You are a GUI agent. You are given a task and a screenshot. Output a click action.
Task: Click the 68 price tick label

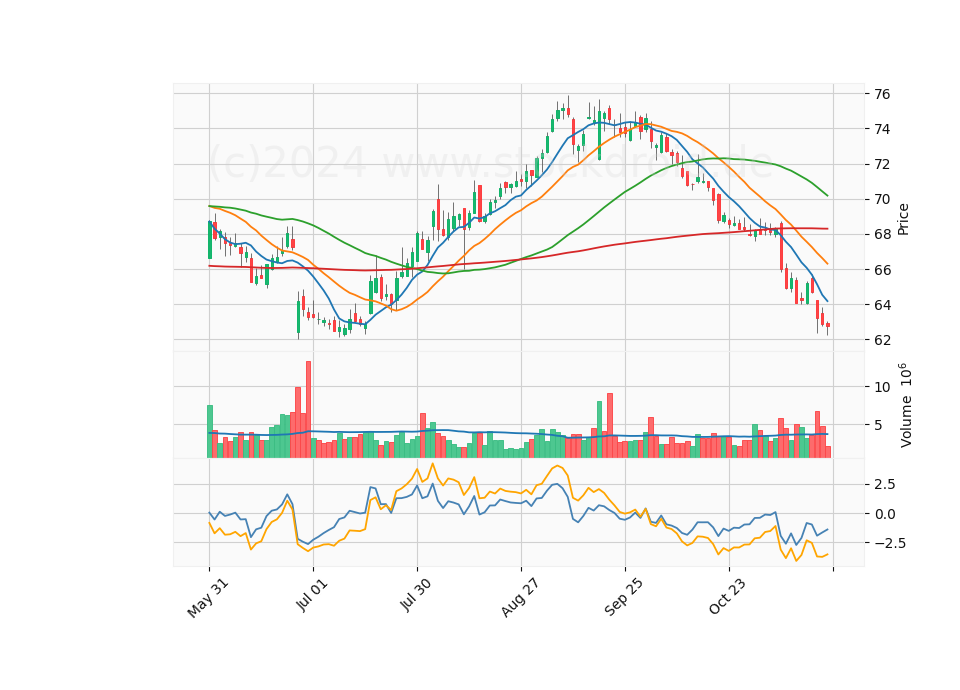pos(882,234)
